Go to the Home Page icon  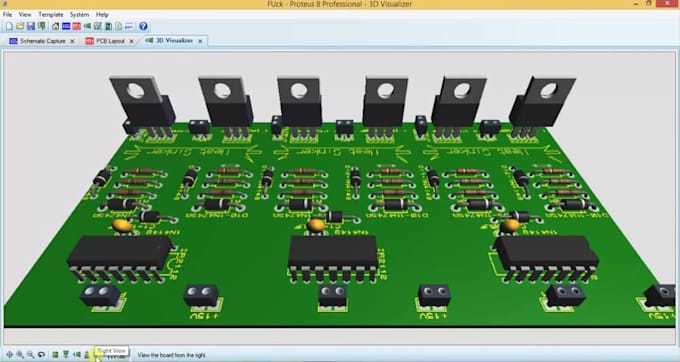coord(56,26)
